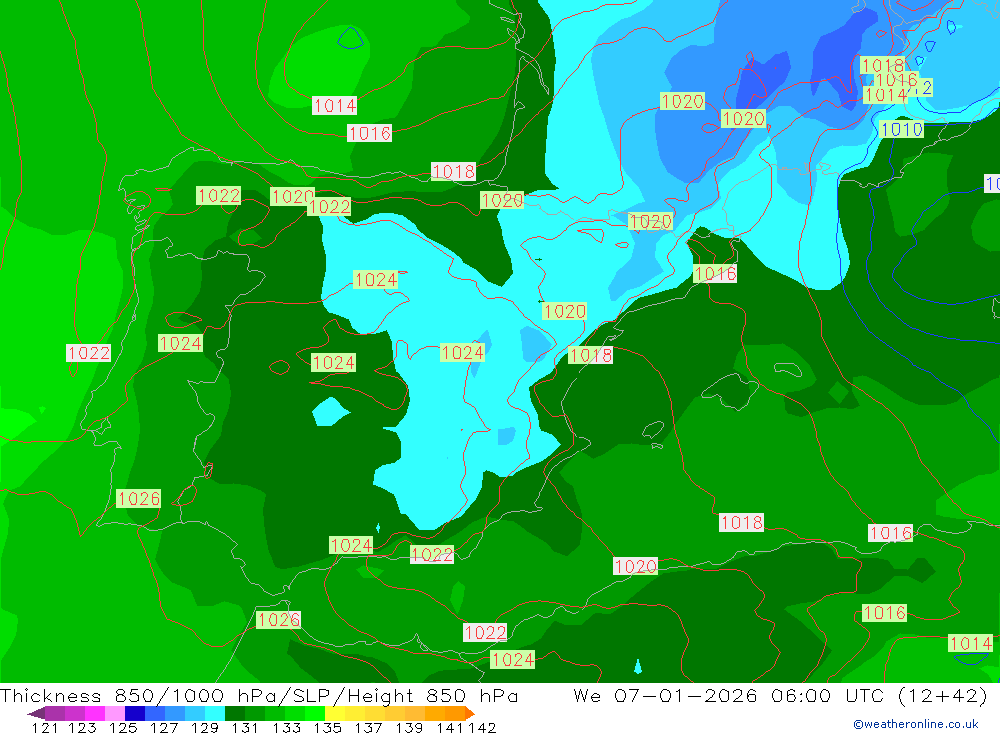This screenshot has width=1000, height=733.
Task: Click the legend value 141
Action: point(449,727)
